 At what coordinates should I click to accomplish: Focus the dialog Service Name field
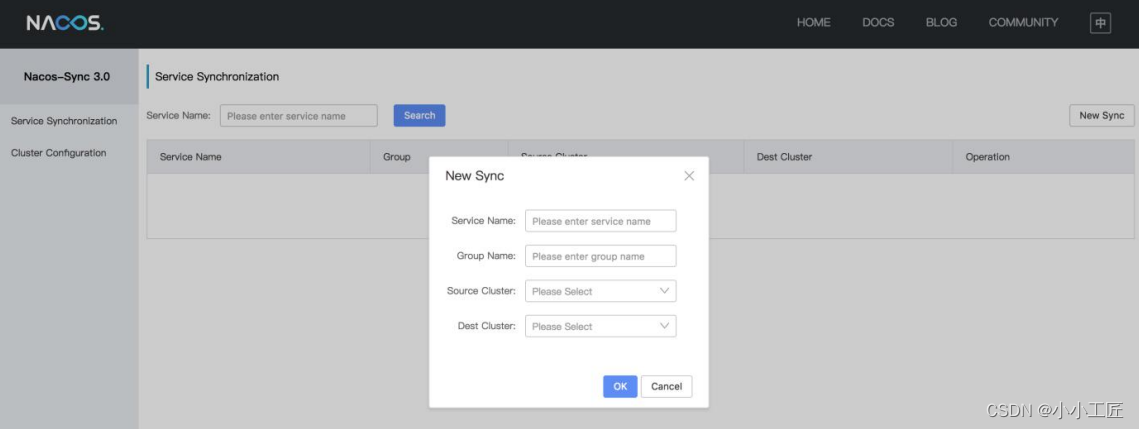[600, 221]
